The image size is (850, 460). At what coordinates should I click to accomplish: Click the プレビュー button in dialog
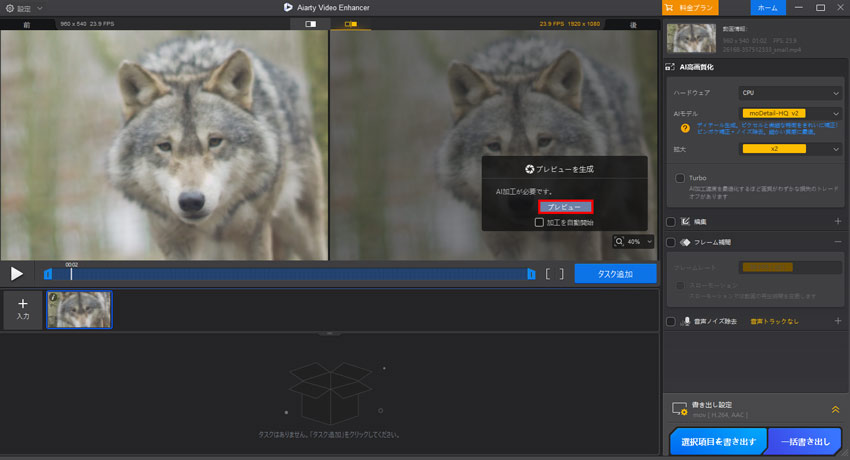pos(565,207)
